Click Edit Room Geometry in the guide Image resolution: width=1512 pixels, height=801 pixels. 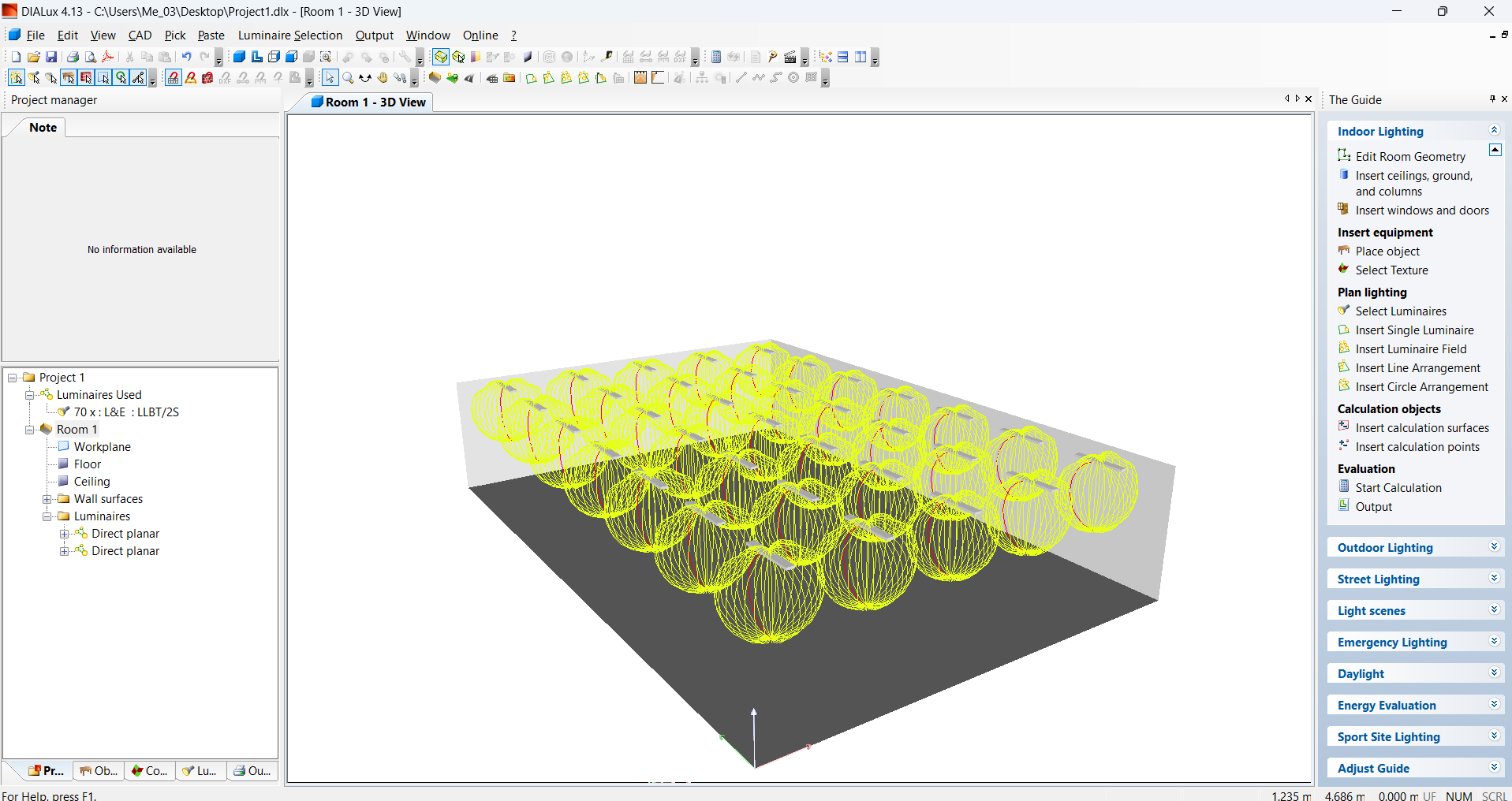(x=1410, y=157)
